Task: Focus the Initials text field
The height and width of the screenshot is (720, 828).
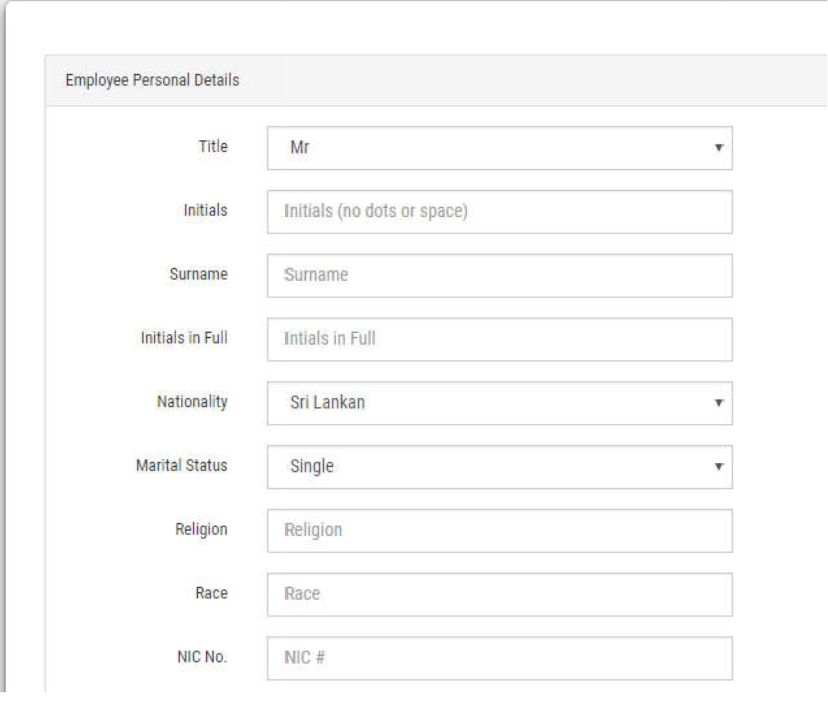Action: coord(499,212)
